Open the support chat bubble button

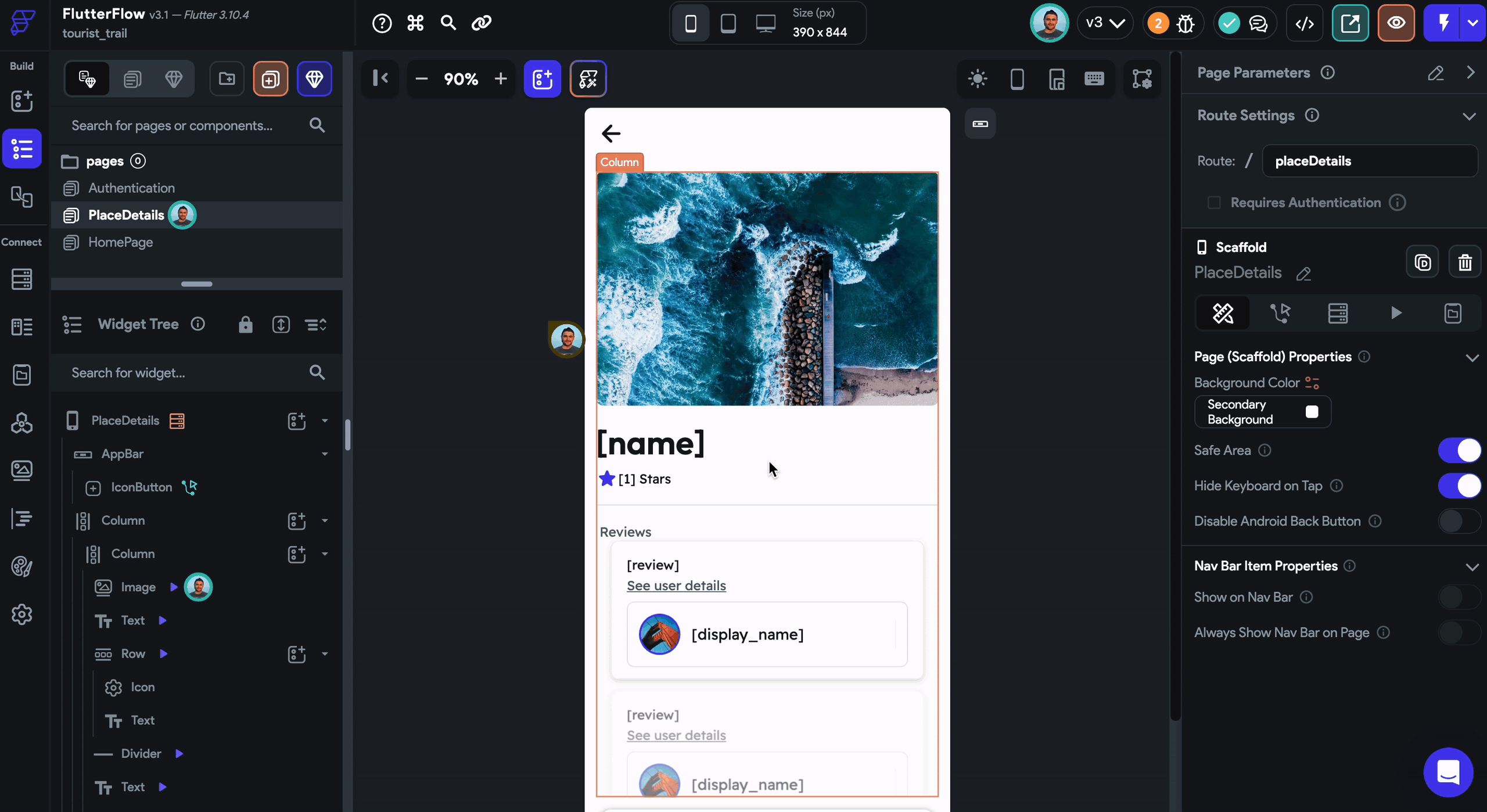[x=1448, y=772]
